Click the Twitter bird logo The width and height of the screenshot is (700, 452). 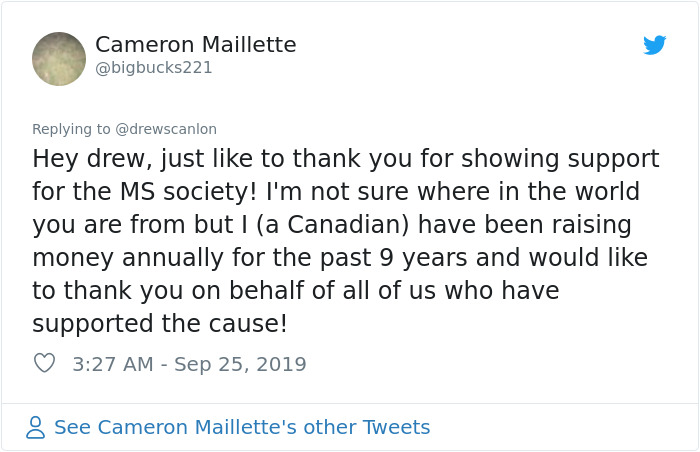pos(655,45)
